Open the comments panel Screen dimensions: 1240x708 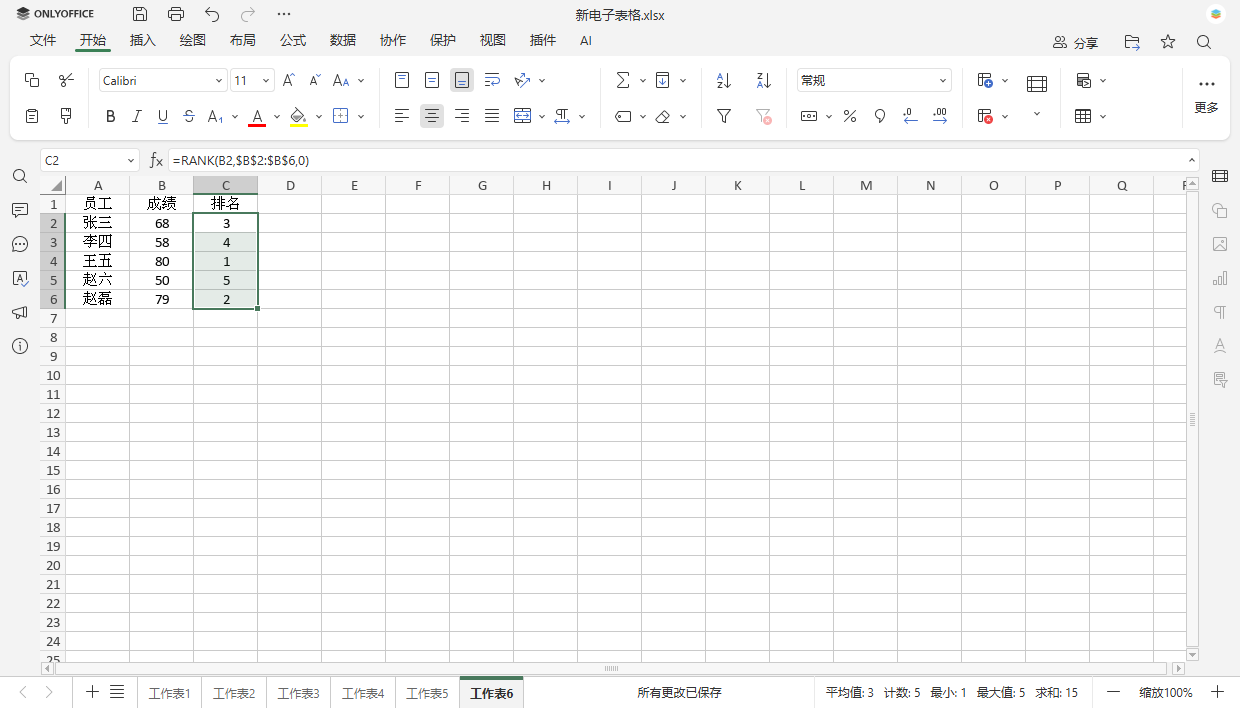19,211
